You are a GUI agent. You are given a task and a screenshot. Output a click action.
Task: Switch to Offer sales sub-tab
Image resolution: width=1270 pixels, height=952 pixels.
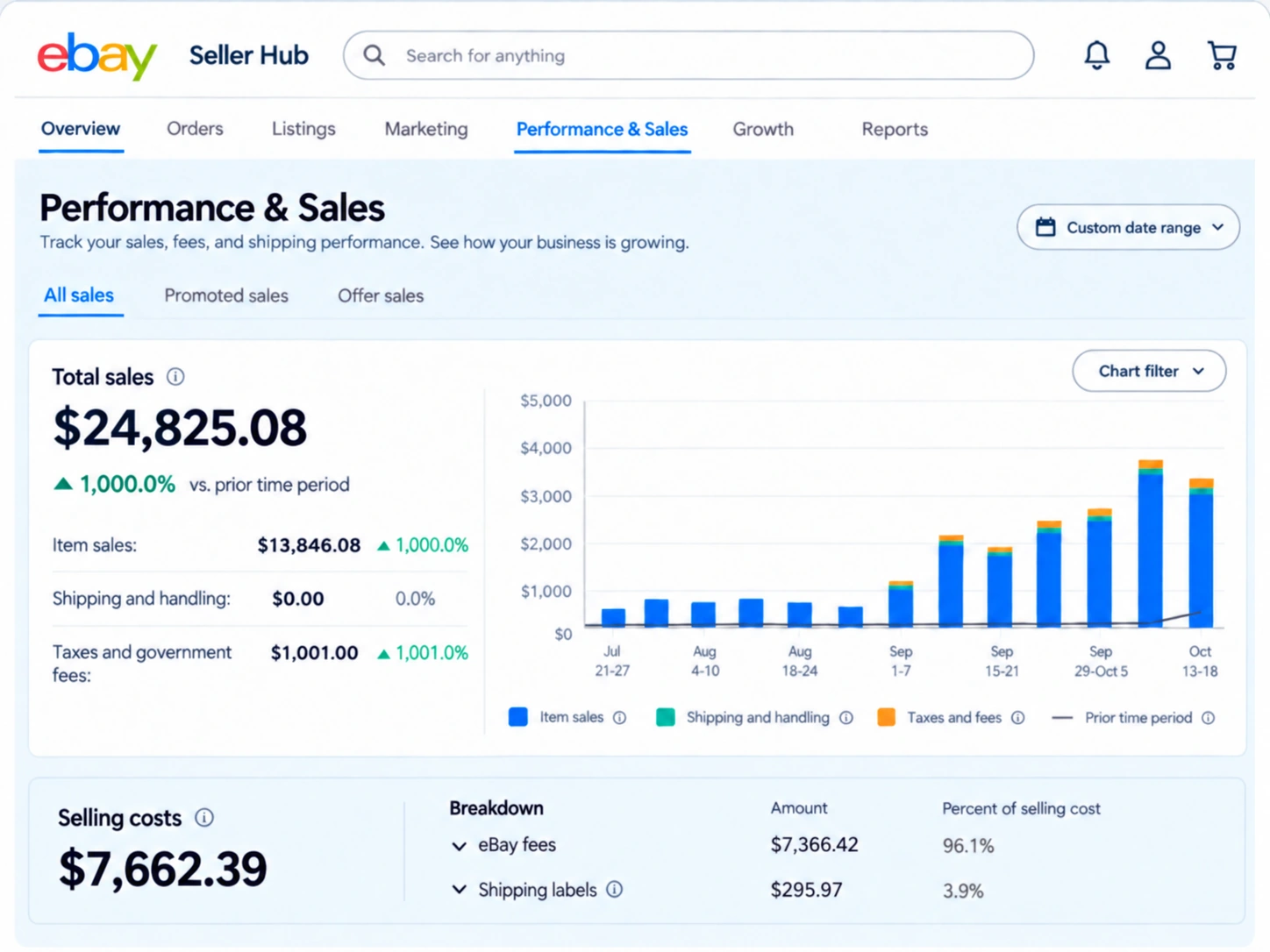point(381,295)
